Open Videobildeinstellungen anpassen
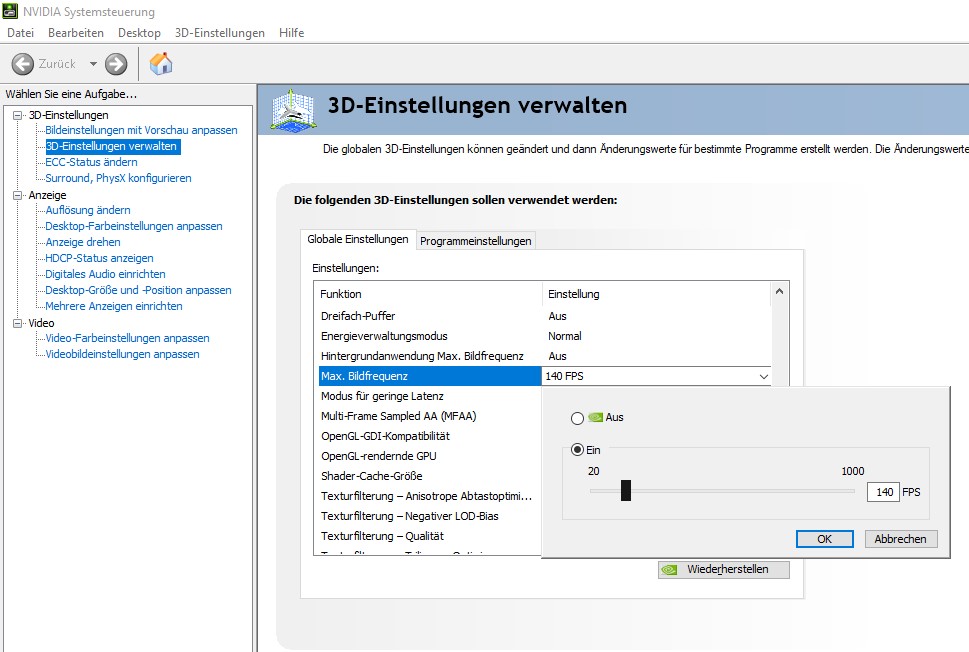This screenshot has height=652, width=969. (122, 355)
